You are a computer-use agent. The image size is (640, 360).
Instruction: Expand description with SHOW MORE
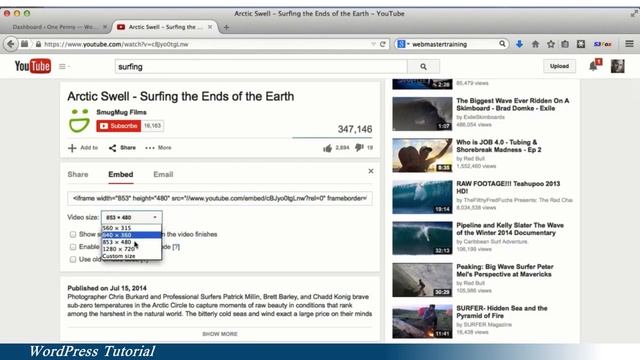[220, 334]
